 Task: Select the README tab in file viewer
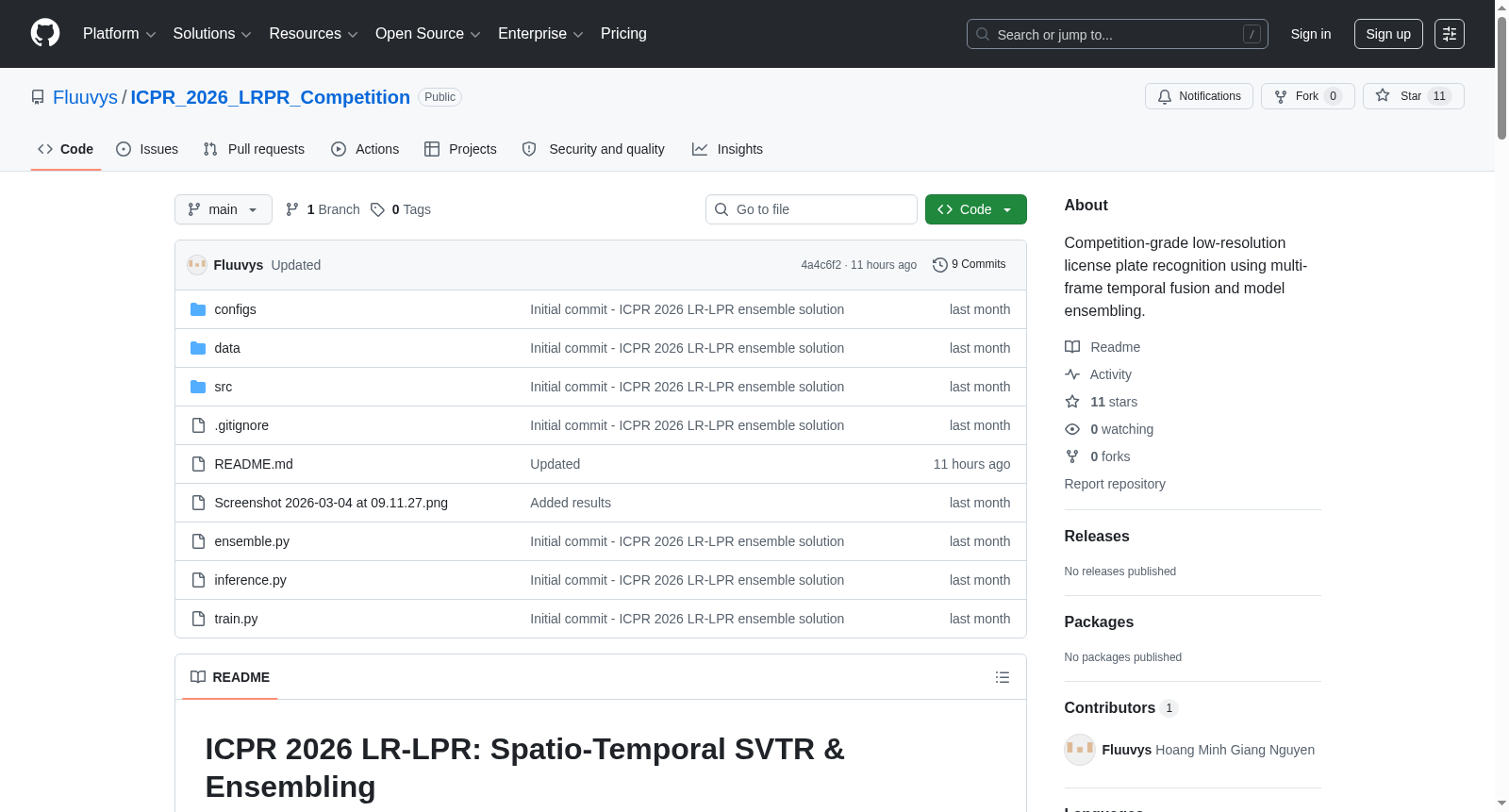pos(230,677)
